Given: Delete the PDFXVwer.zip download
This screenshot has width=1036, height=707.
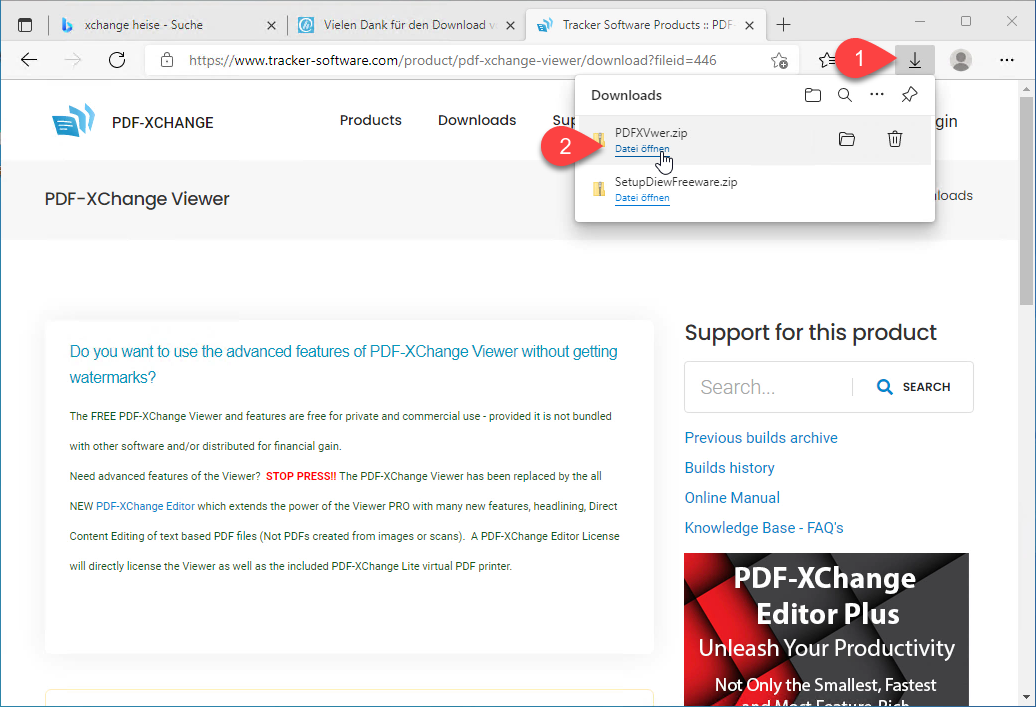Looking at the screenshot, I should tap(895, 140).
